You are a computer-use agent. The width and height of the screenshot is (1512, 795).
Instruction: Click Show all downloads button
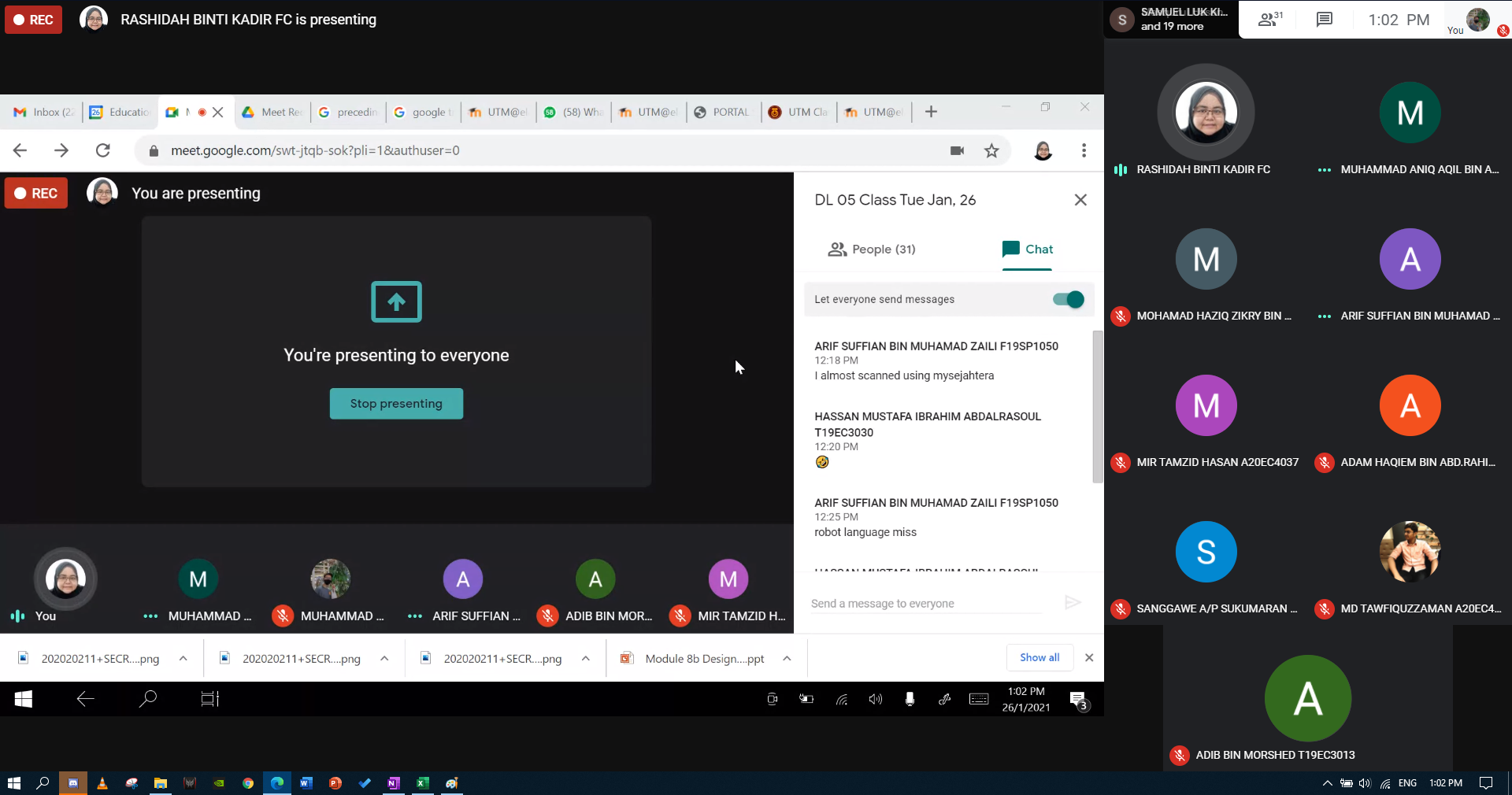[x=1039, y=657]
